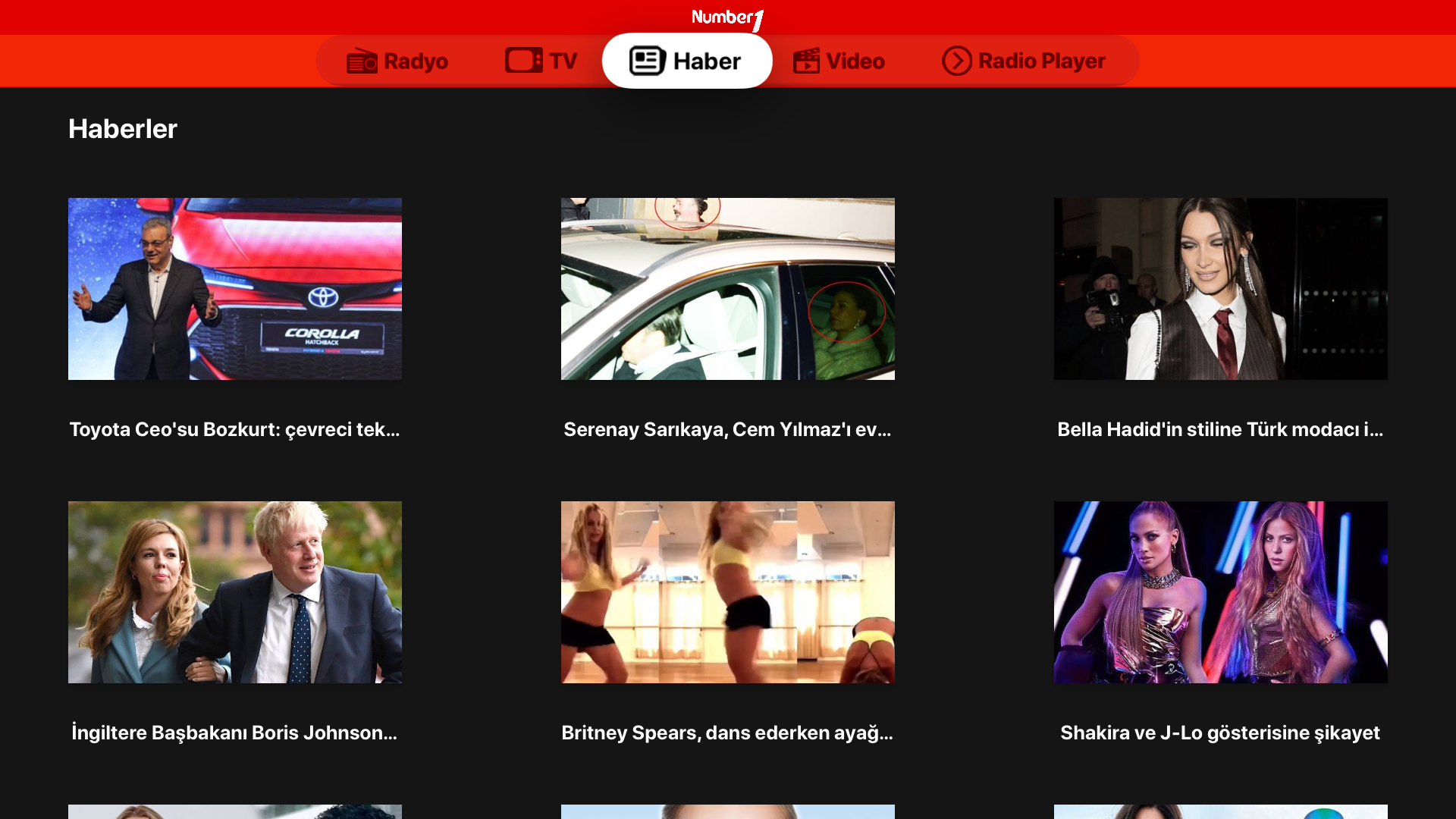Open the Serenay Sarıkaya car photo thumbnail
This screenshot has width=1456, height=819.
click(x=728, y=289)
